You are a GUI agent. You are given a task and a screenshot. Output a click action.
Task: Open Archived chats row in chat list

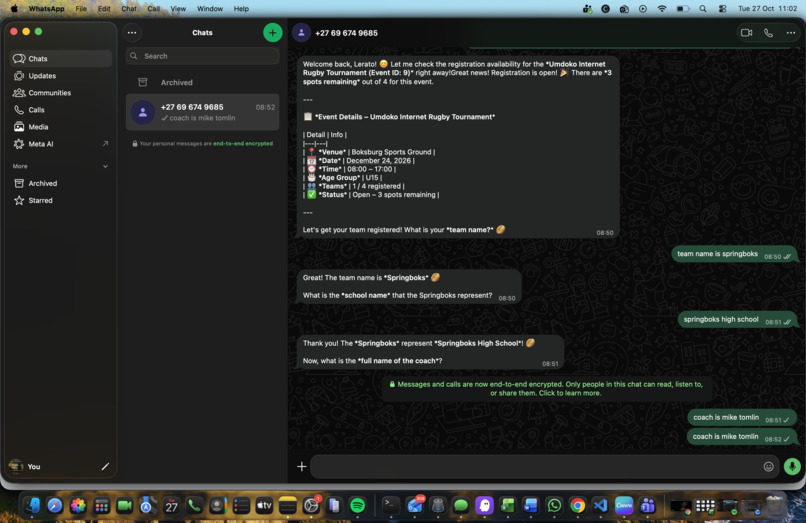(203, 82)
